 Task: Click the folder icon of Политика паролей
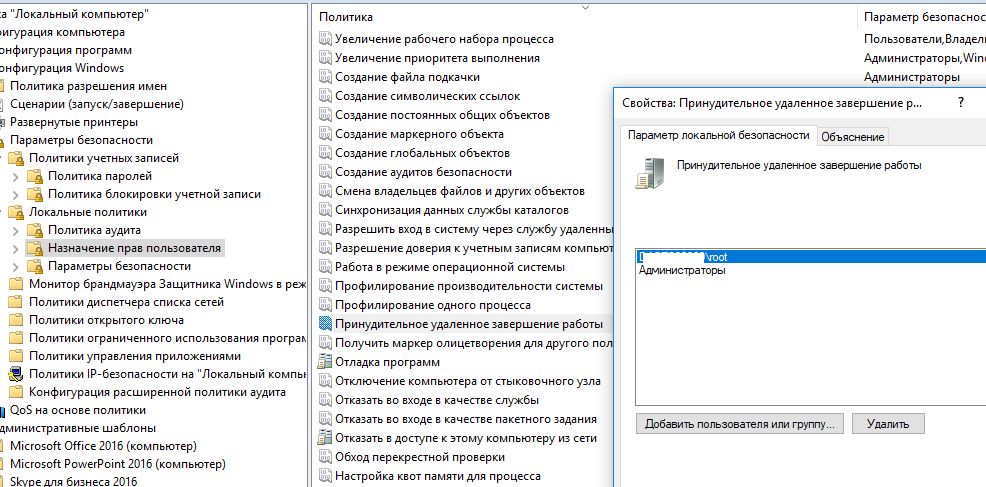point(35,176)
